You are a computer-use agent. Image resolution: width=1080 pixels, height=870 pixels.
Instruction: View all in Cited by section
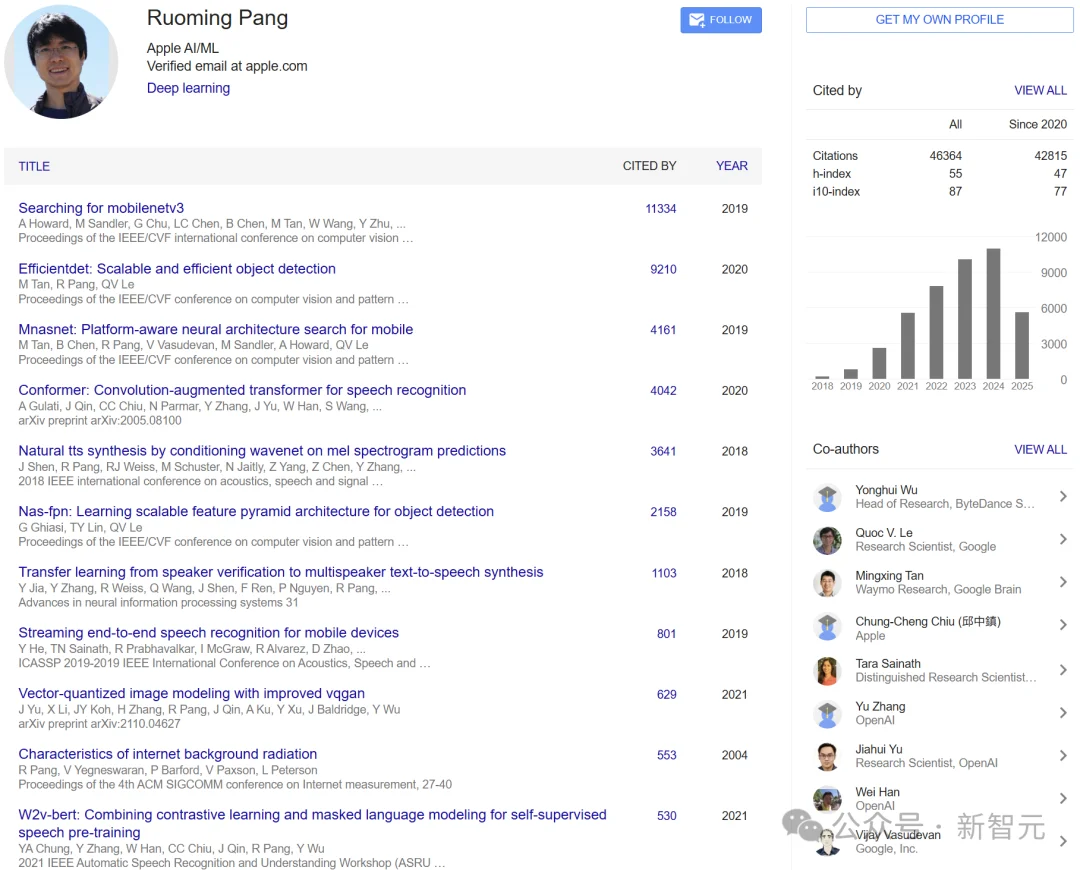pyautogui.click(x=1040, y=90)
